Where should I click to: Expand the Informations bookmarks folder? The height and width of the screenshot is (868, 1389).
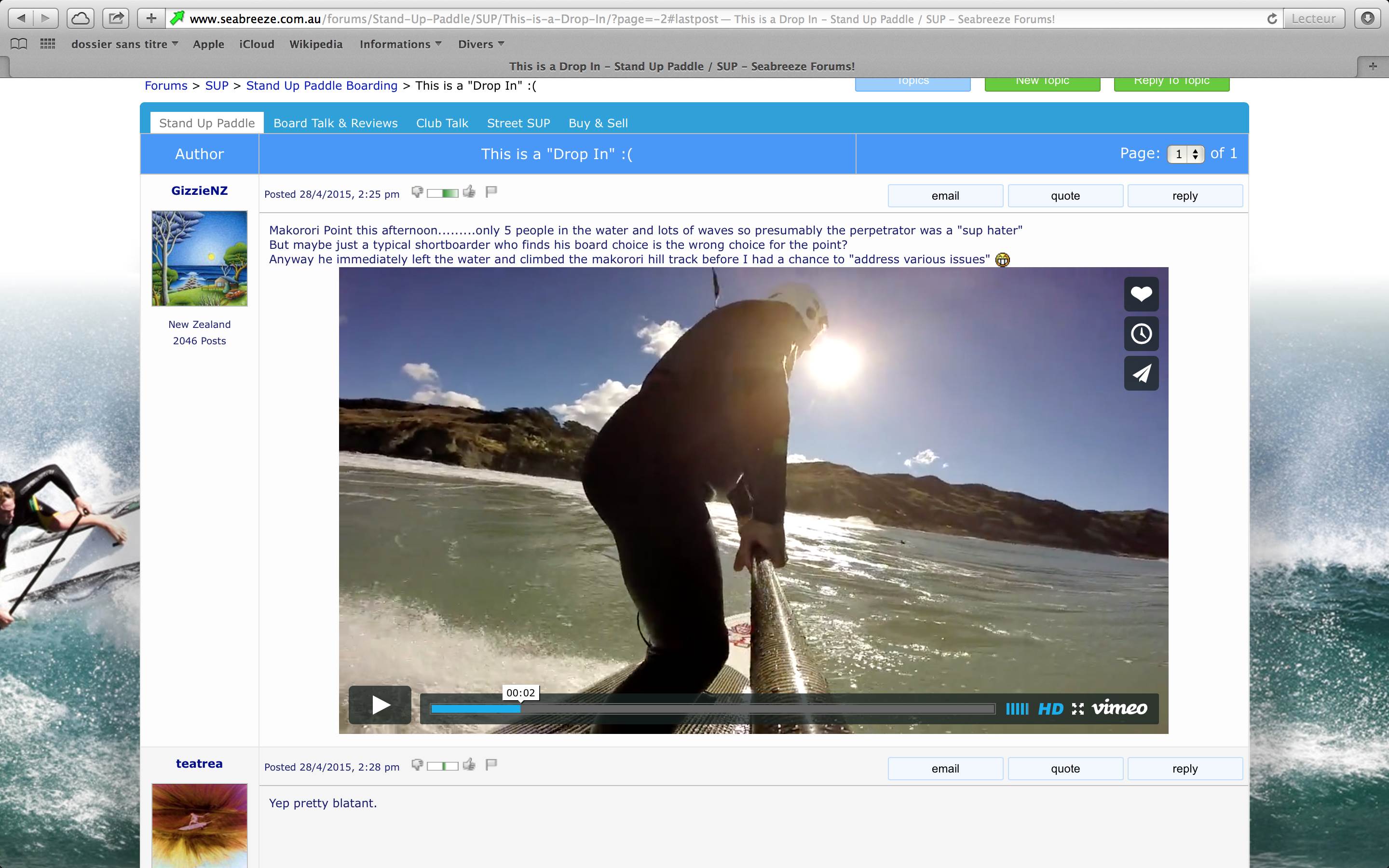400,44
